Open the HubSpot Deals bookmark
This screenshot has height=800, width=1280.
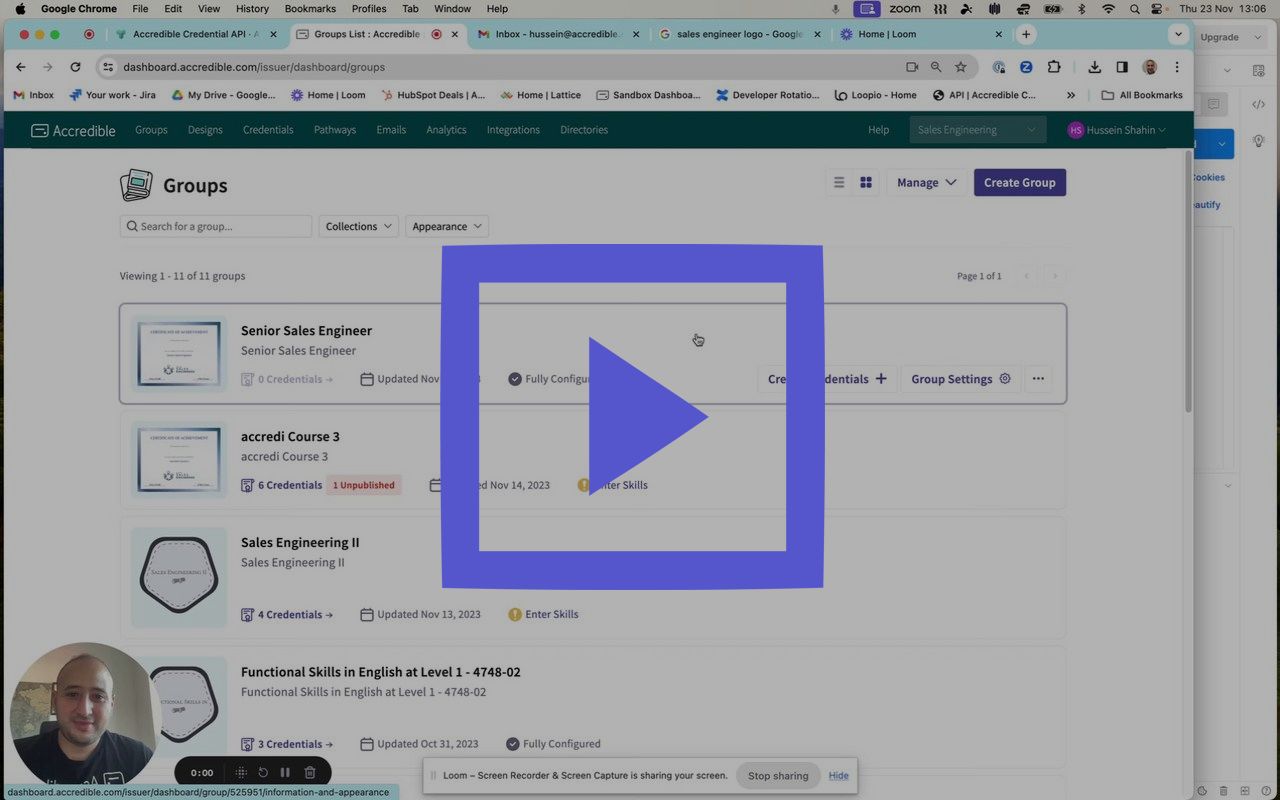pyautogui.click(x=433, y=95)
